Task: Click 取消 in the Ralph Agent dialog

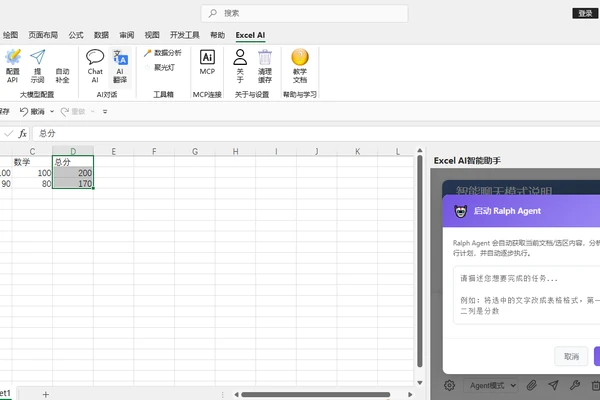Action: 571,356
